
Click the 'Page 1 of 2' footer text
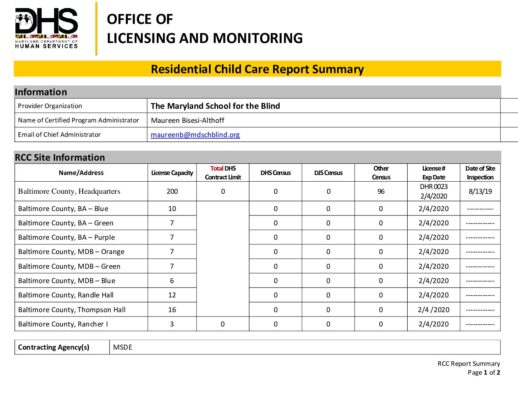[484, 373]
